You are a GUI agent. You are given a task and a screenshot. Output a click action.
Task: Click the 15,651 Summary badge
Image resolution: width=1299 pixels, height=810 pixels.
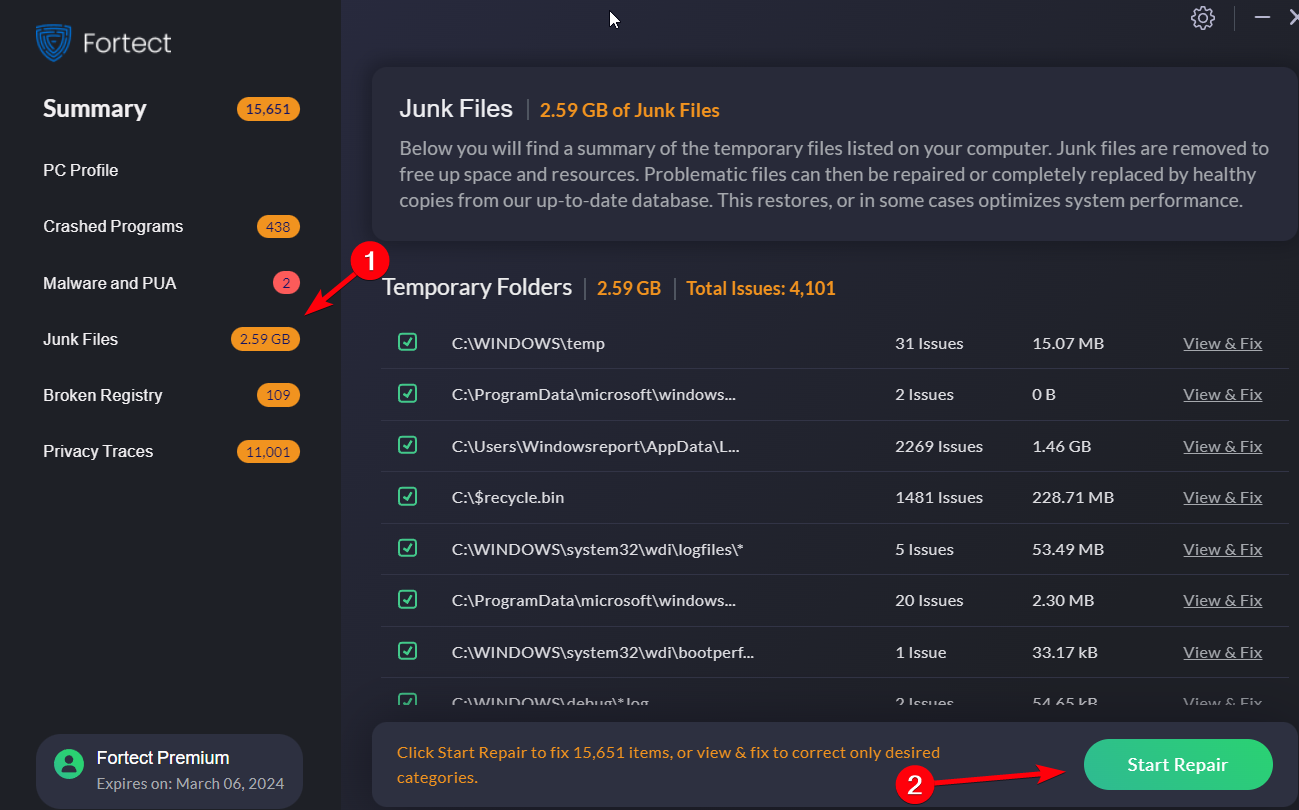[268, 109]
